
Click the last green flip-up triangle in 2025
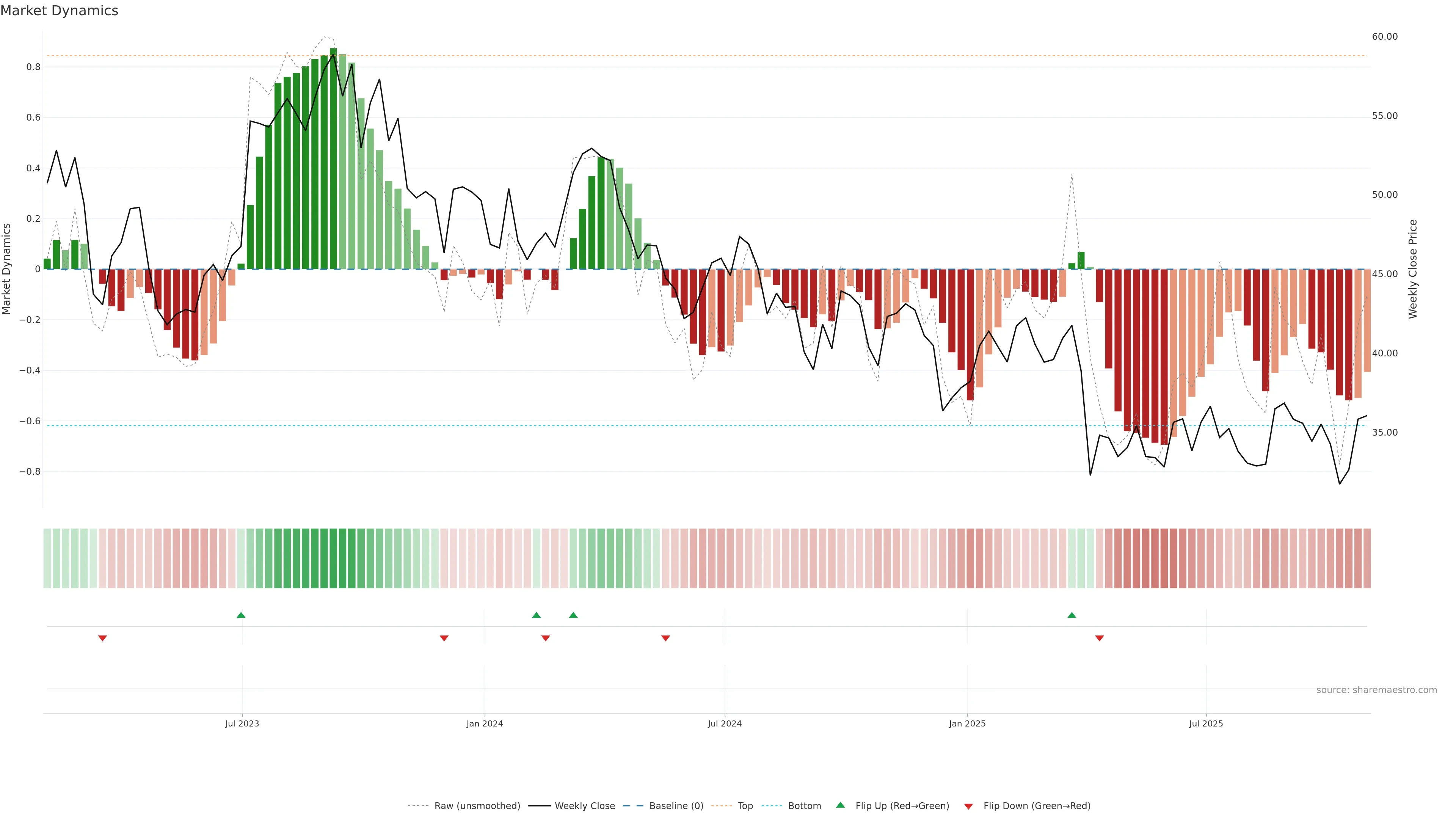[x=1072, y=615]
